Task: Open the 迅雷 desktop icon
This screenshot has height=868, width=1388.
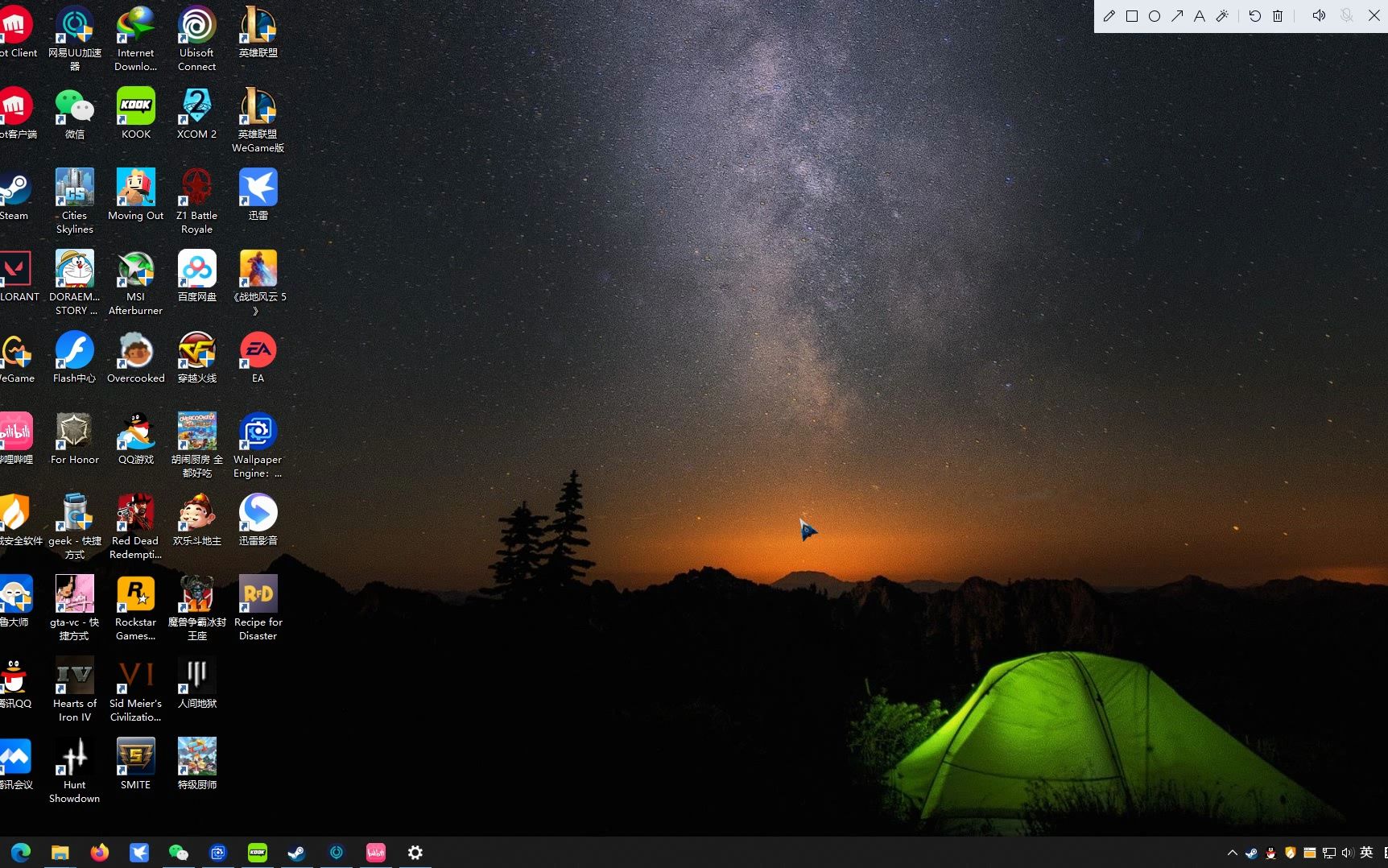Action: (258, 195)
